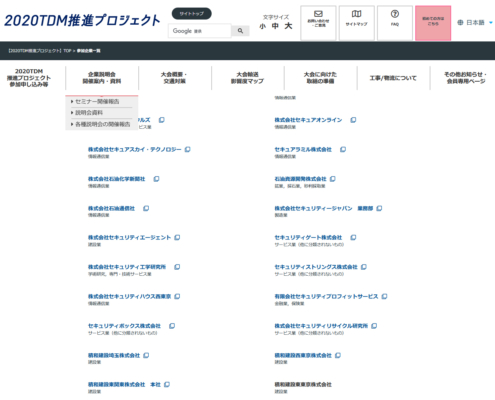
Task: Click the globe language icon
Action: click(460, 22)
